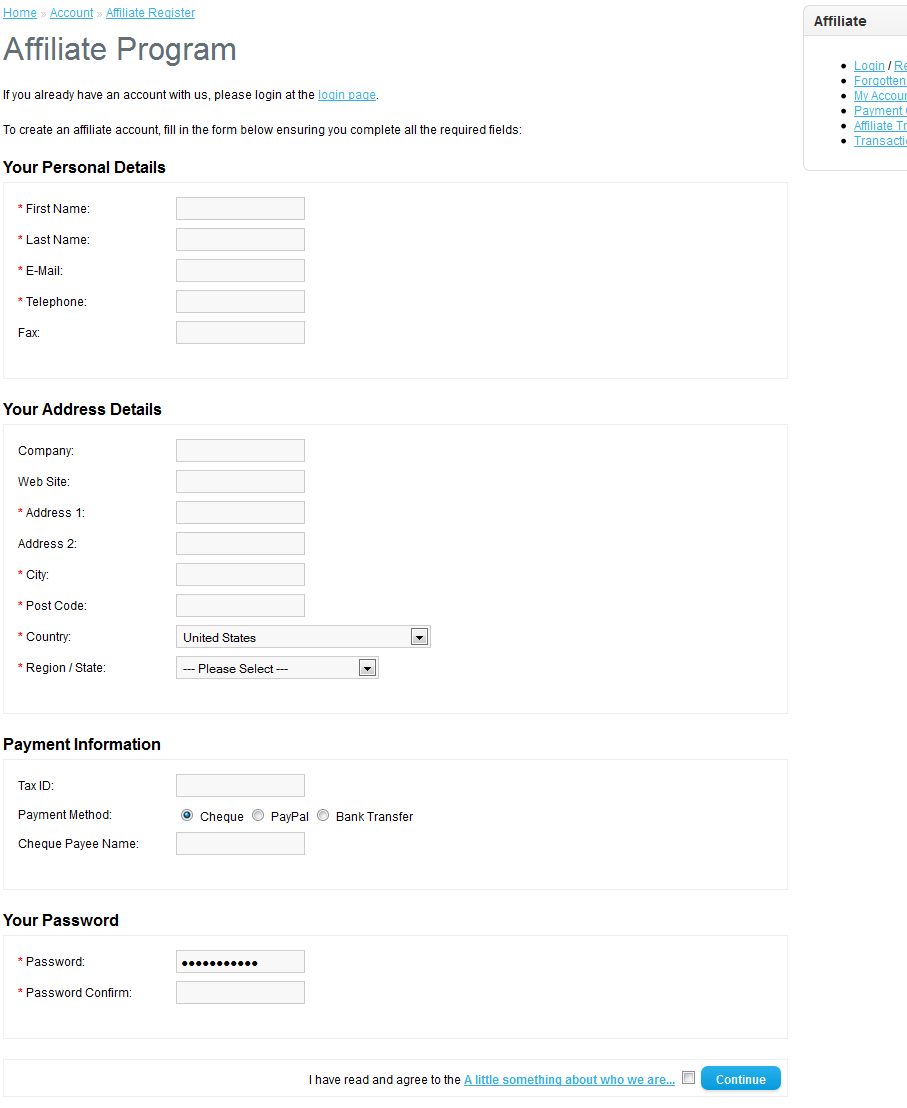Click the Post Code input field

[x=240, y=605]
